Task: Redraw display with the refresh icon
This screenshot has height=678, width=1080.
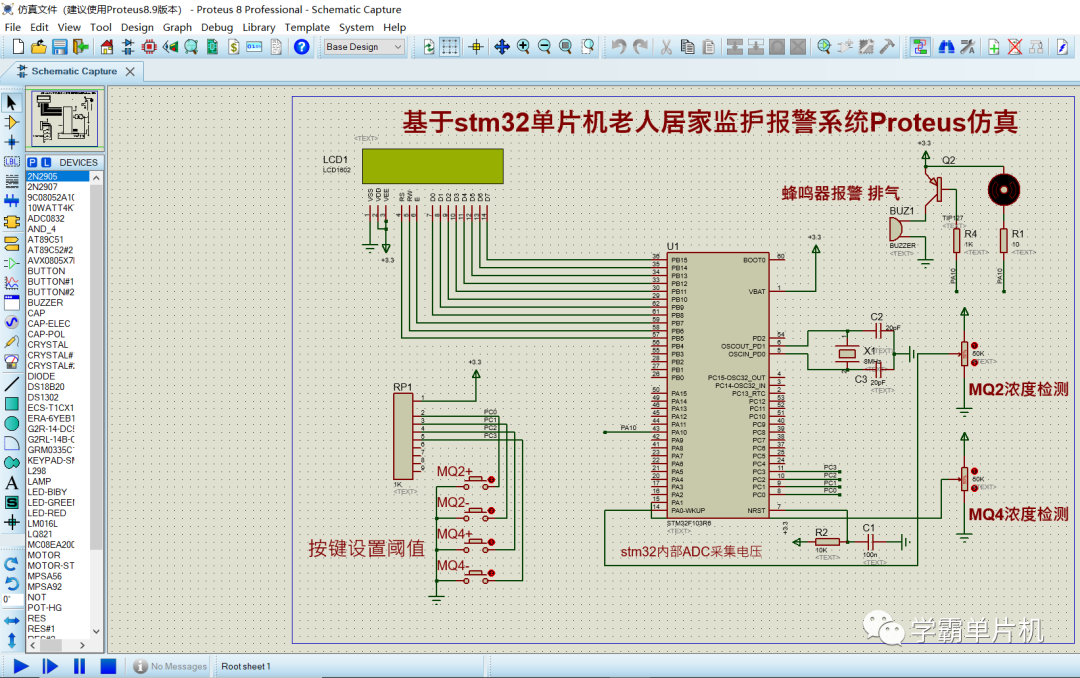Action: [429, 47]
